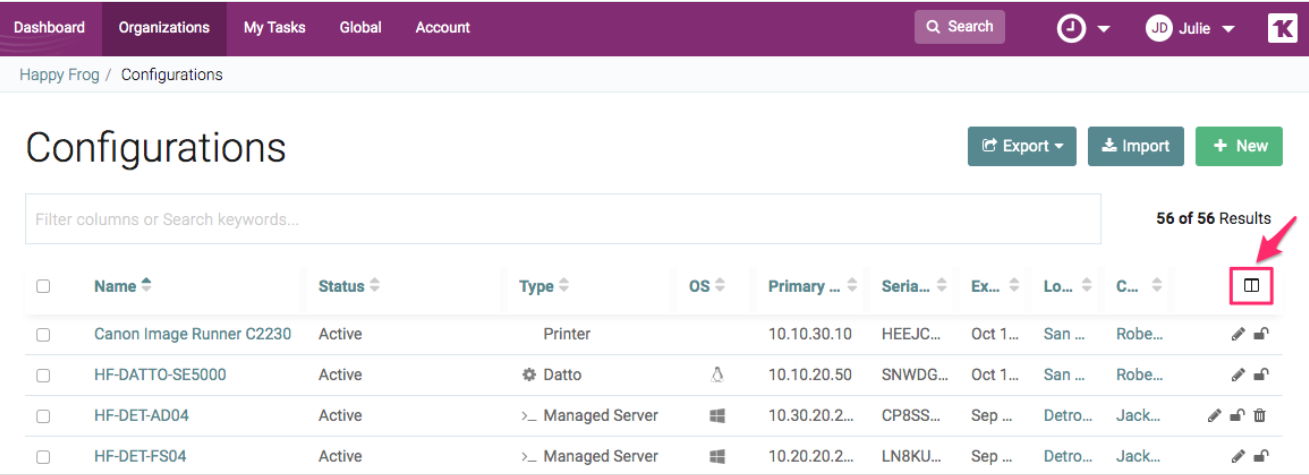Open the Julie user account menu

pyautogui.click(x=1190, y=28)
